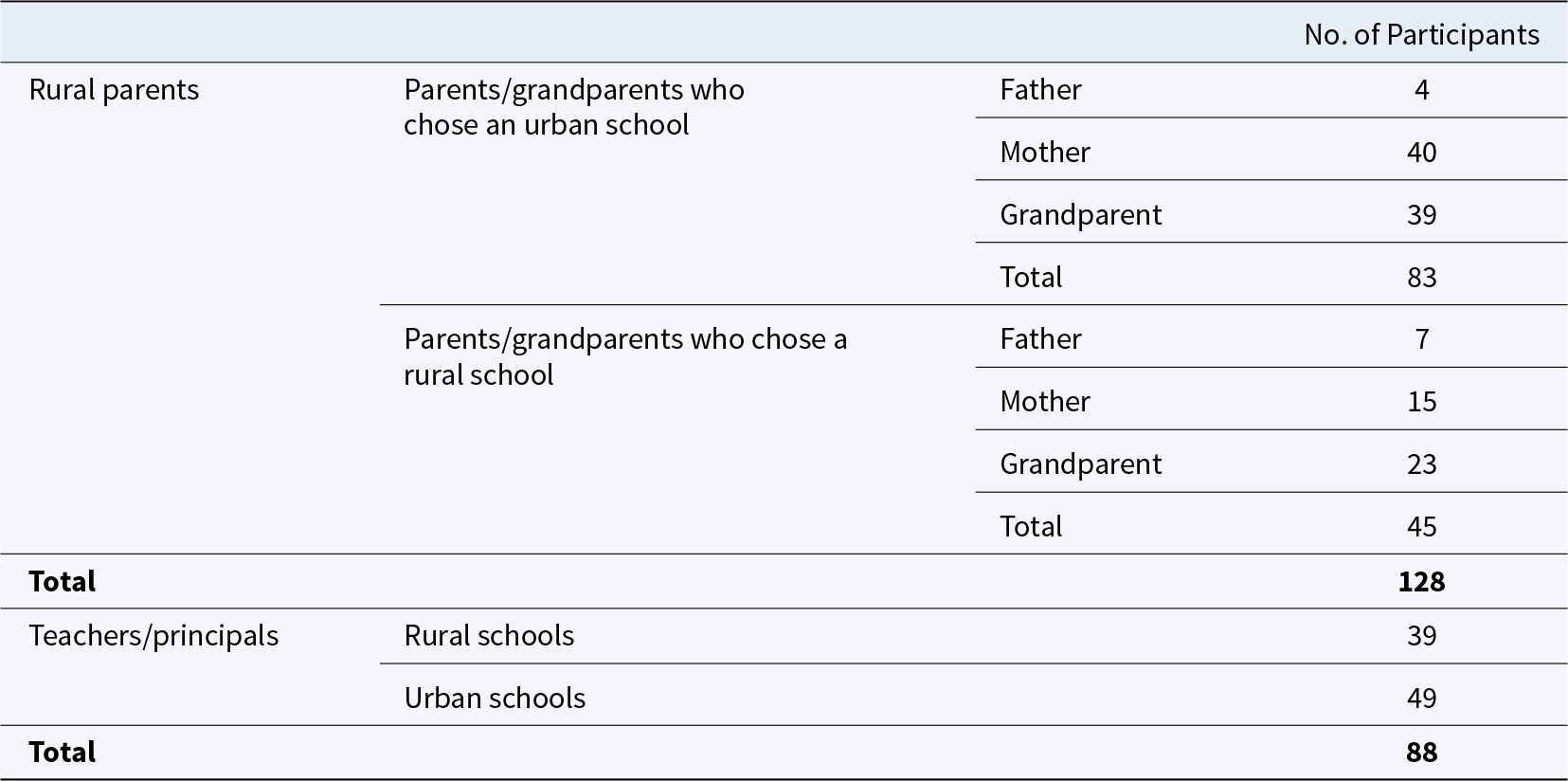Viewport: 1568px width, 781px height.
Task: Click the Urban schools label
Action: 495,699
